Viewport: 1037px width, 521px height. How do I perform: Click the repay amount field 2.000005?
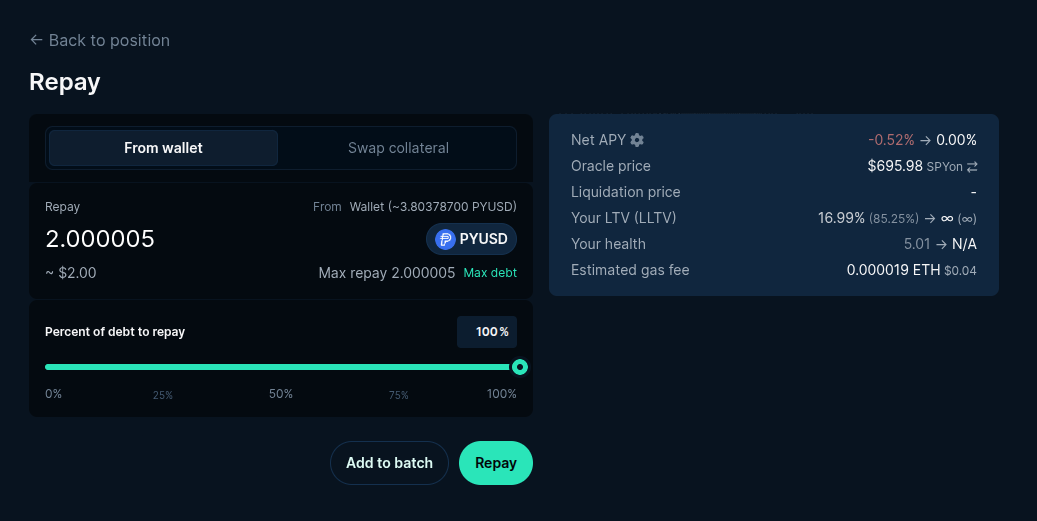(x=100, y=239)
